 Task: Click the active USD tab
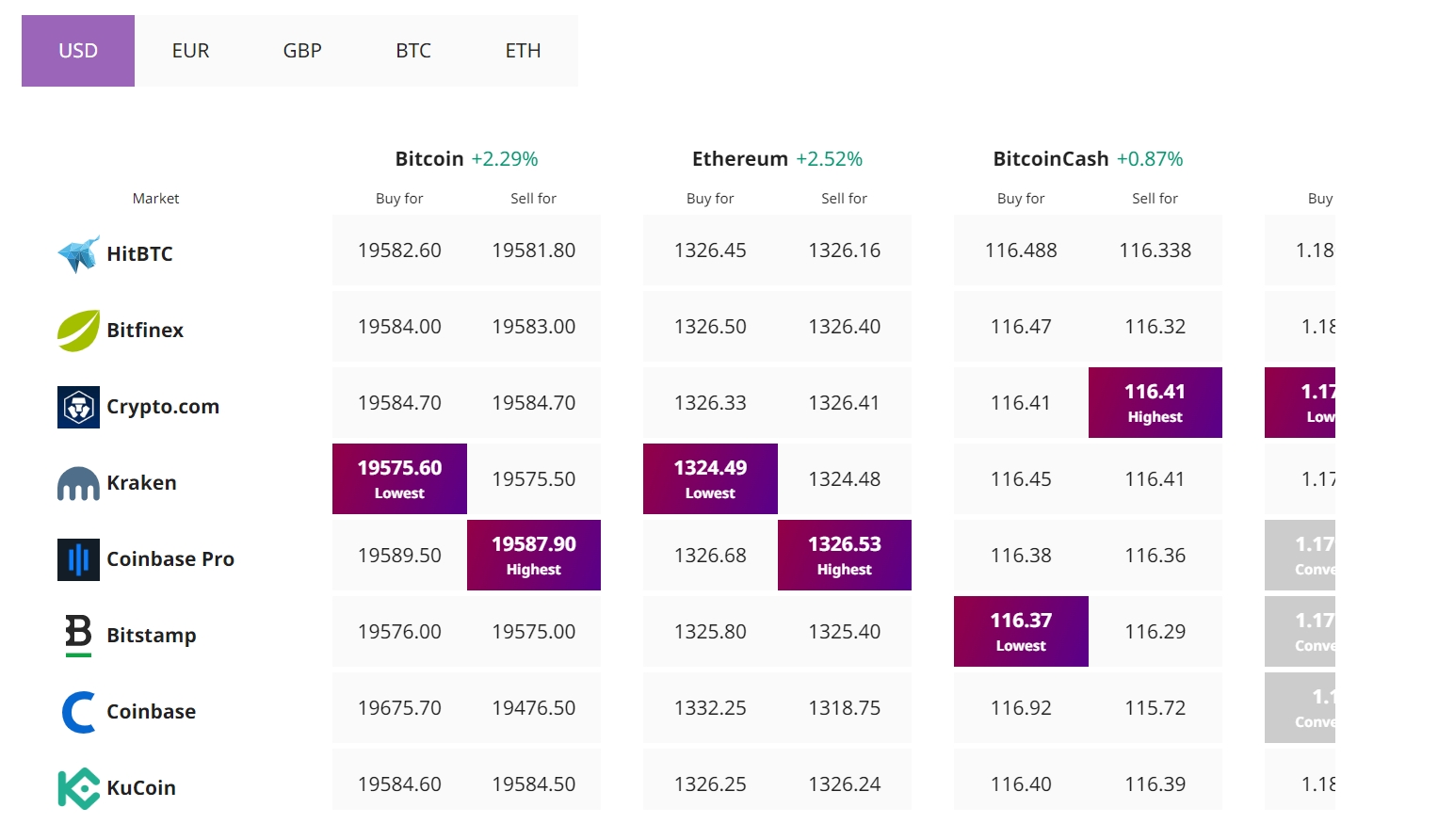pos(78,51)
